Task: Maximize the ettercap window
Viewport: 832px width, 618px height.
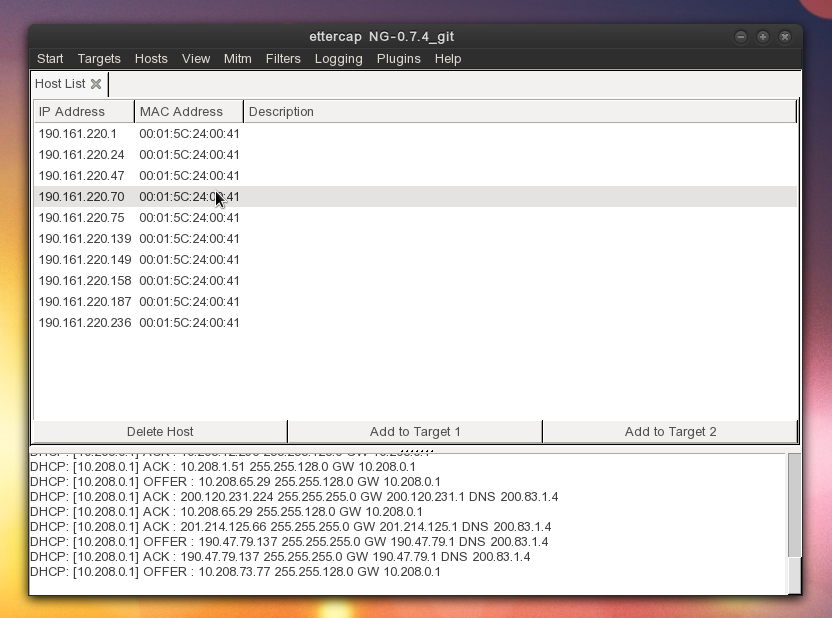Action: [762, 37]
